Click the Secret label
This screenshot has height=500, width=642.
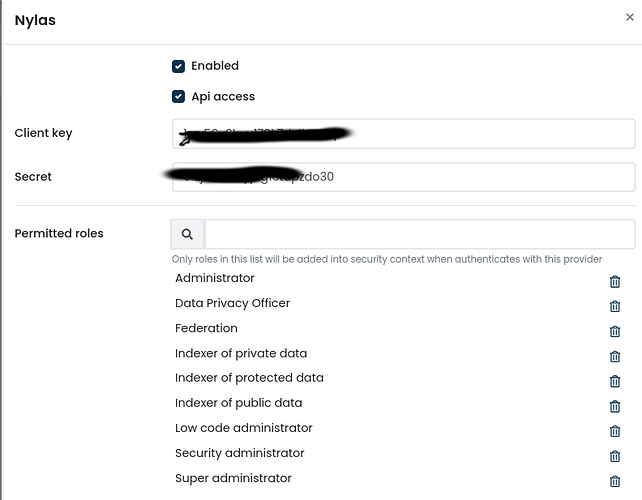pos(33,177)
